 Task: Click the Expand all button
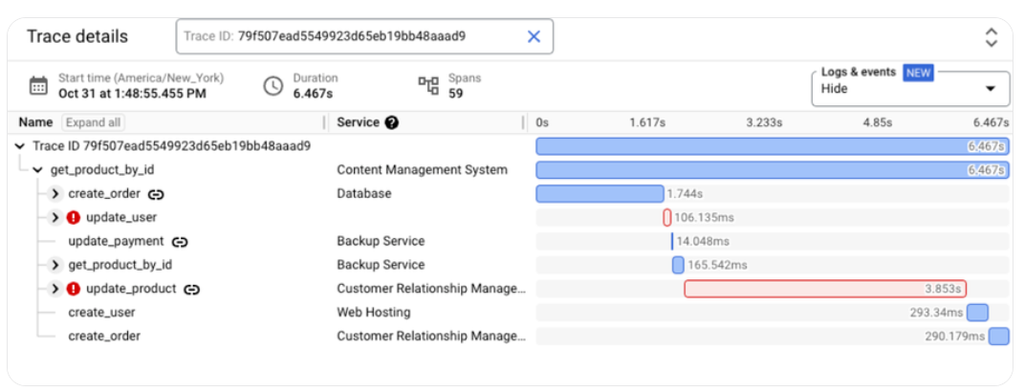pyautogui.click(x=93, y=122)
